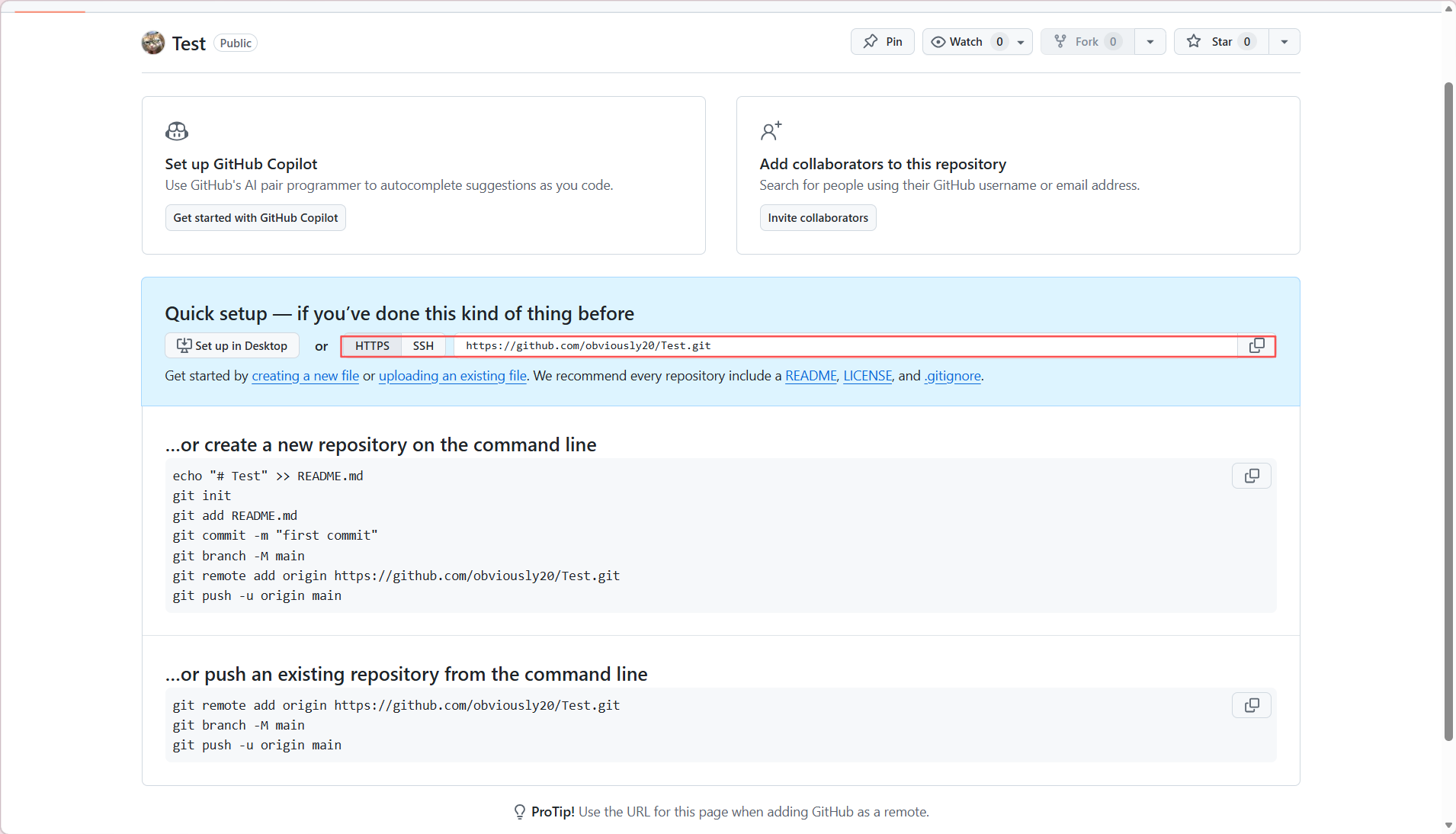Click Get started with GitHub Copilot

(x=255, y=218)
